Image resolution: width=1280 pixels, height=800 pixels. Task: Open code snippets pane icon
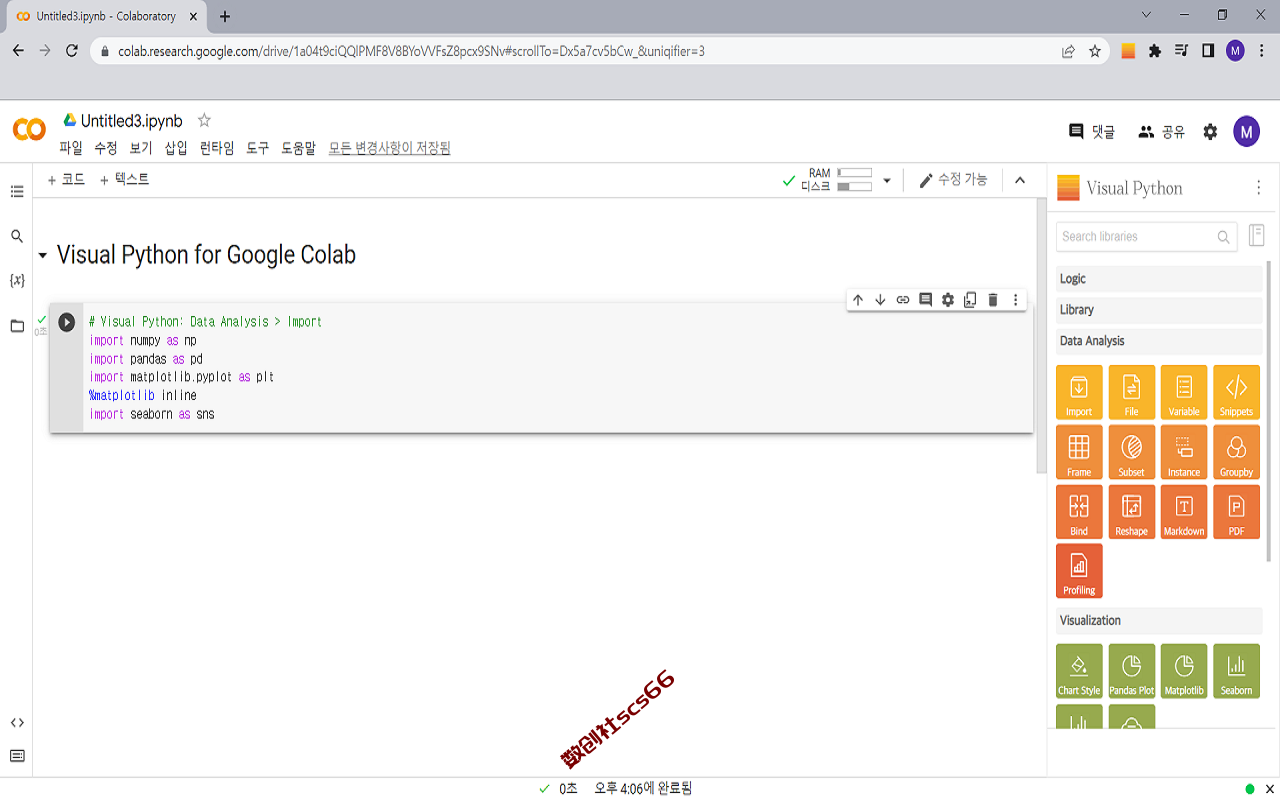pos(17,722)
